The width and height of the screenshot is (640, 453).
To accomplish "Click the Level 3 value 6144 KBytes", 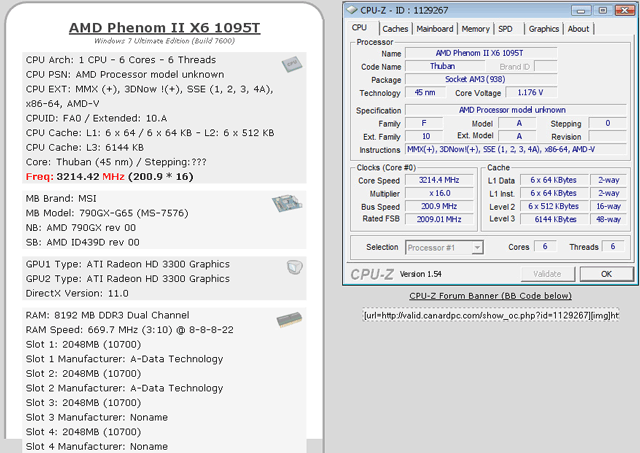I will click(553, 219).
